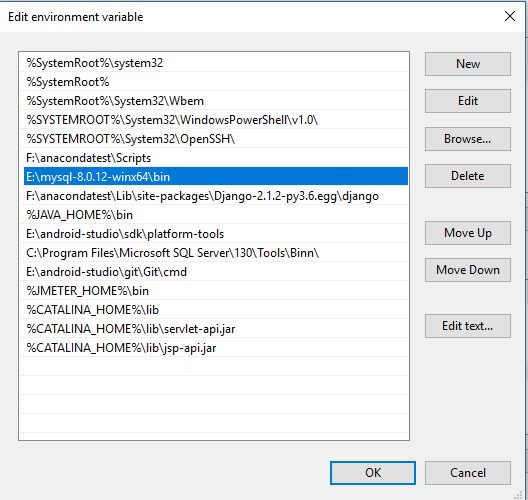Move the selected entry down
Viewport: 528px width, 500px height.
click(468, 270)
